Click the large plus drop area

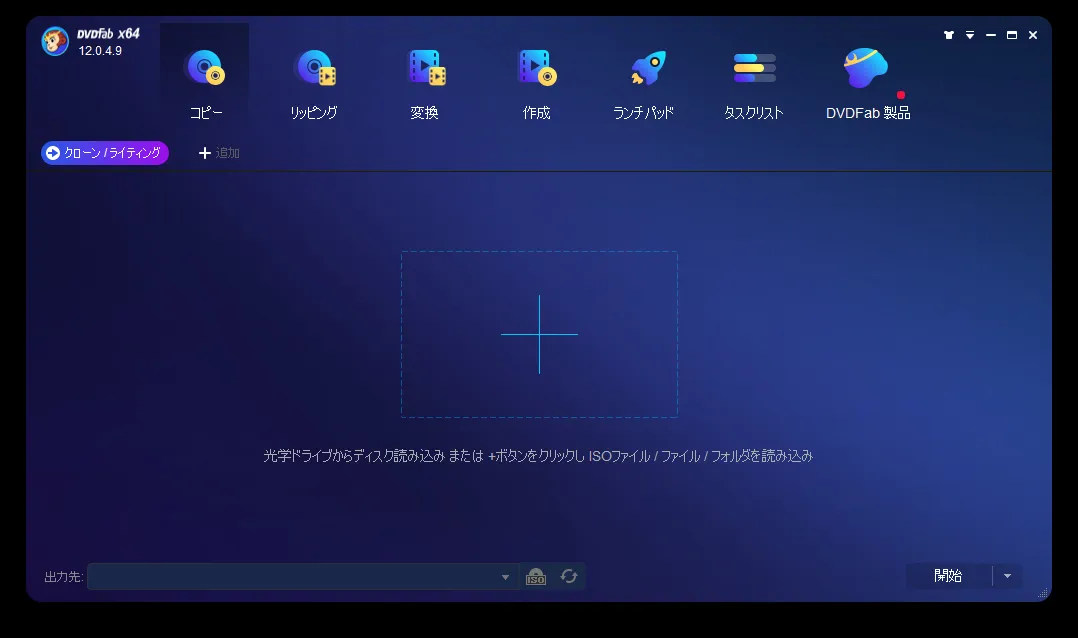(x=539, y=334)
